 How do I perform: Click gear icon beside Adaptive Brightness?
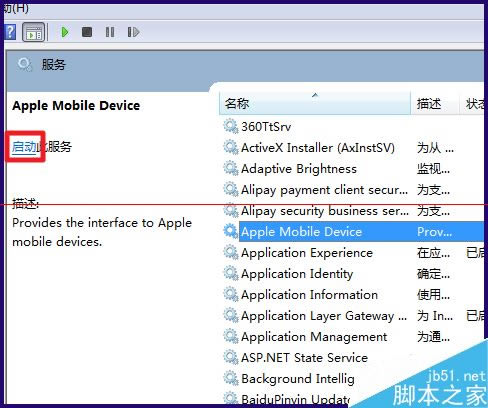point(231,168)
